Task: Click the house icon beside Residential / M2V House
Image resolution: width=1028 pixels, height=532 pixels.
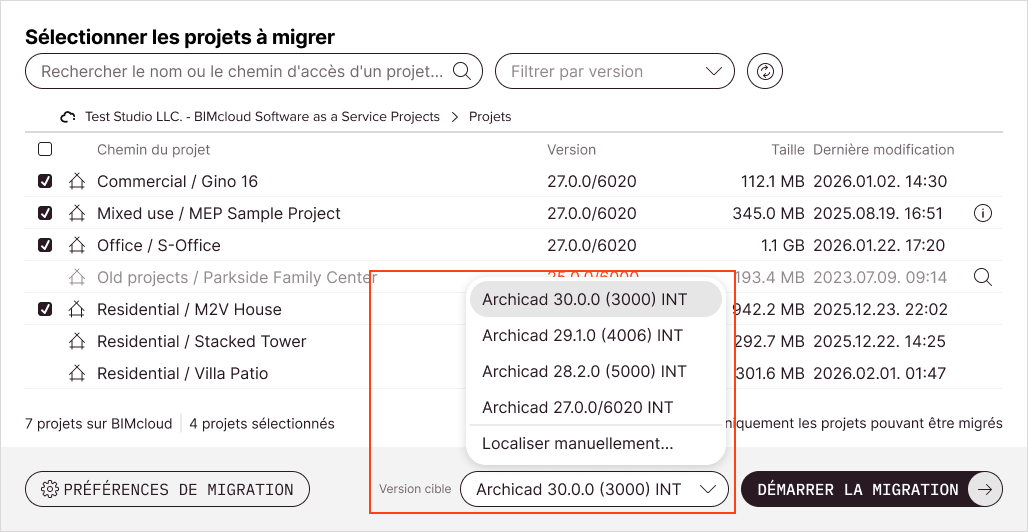Action: click(77, 310)
